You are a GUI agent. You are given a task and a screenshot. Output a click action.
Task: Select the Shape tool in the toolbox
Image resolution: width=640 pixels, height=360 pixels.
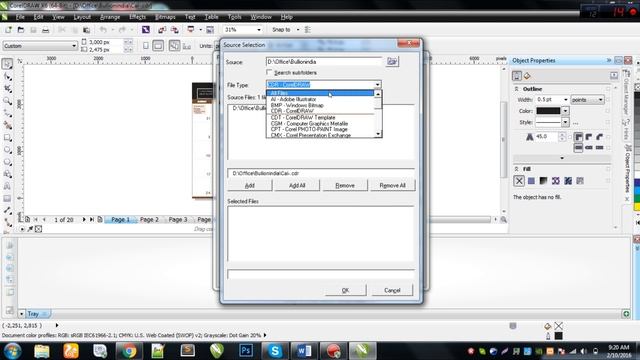tap(7, 76)
